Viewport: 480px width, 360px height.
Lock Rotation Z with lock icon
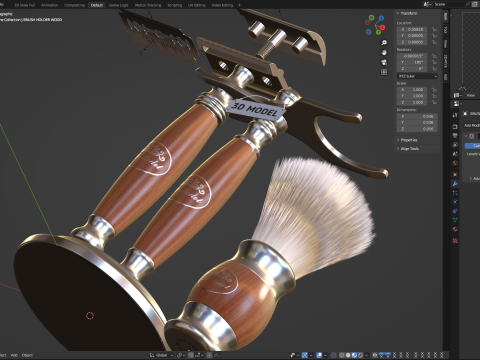coord(434,69)
